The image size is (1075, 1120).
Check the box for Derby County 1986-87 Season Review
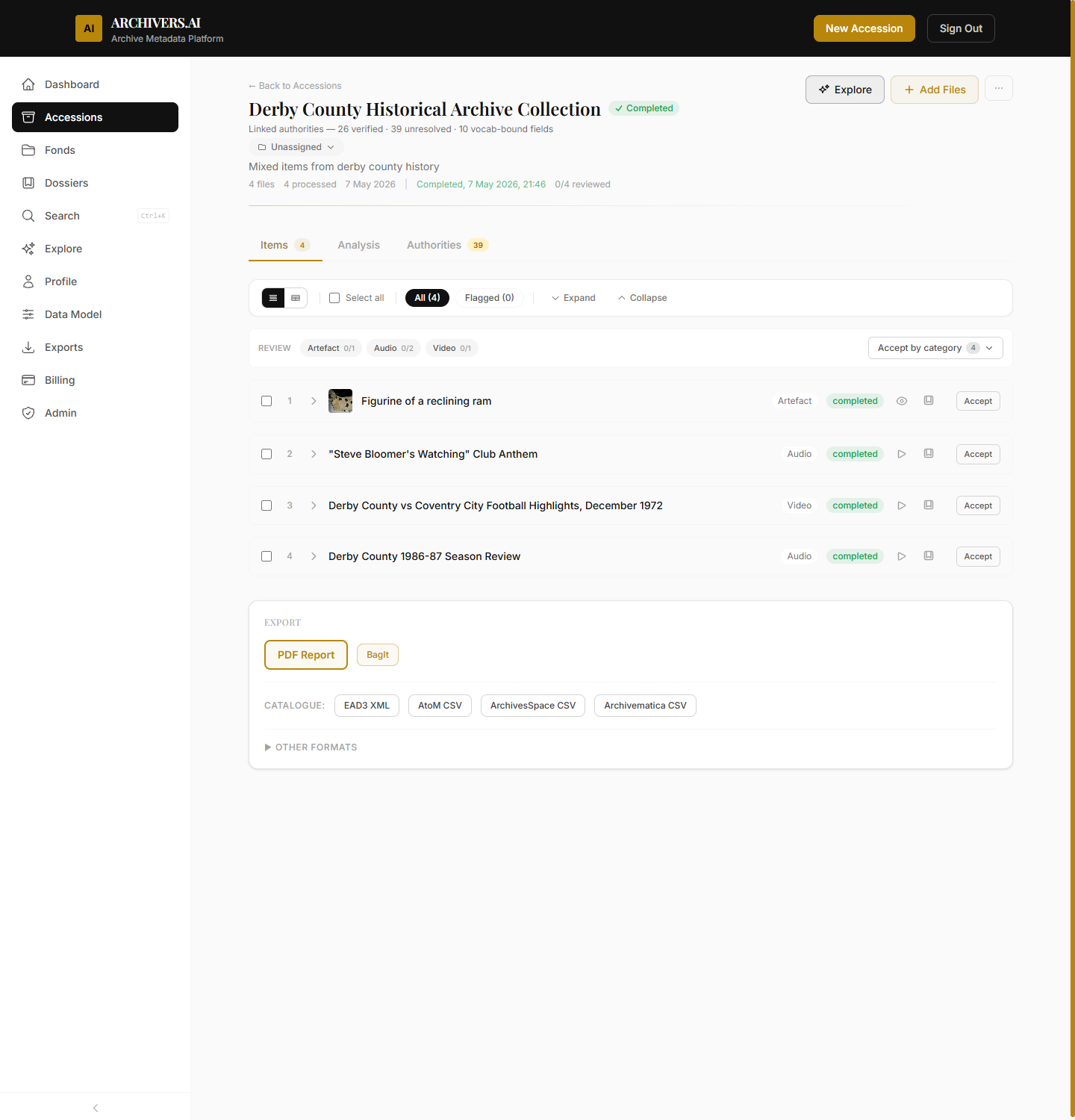tap(267, 556)
